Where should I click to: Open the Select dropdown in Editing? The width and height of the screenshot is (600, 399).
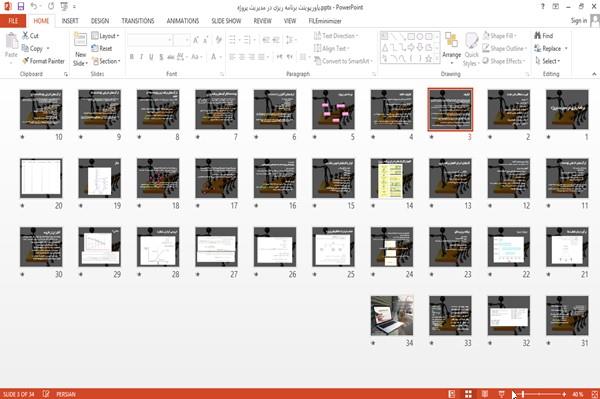click(x=548, y=61)
